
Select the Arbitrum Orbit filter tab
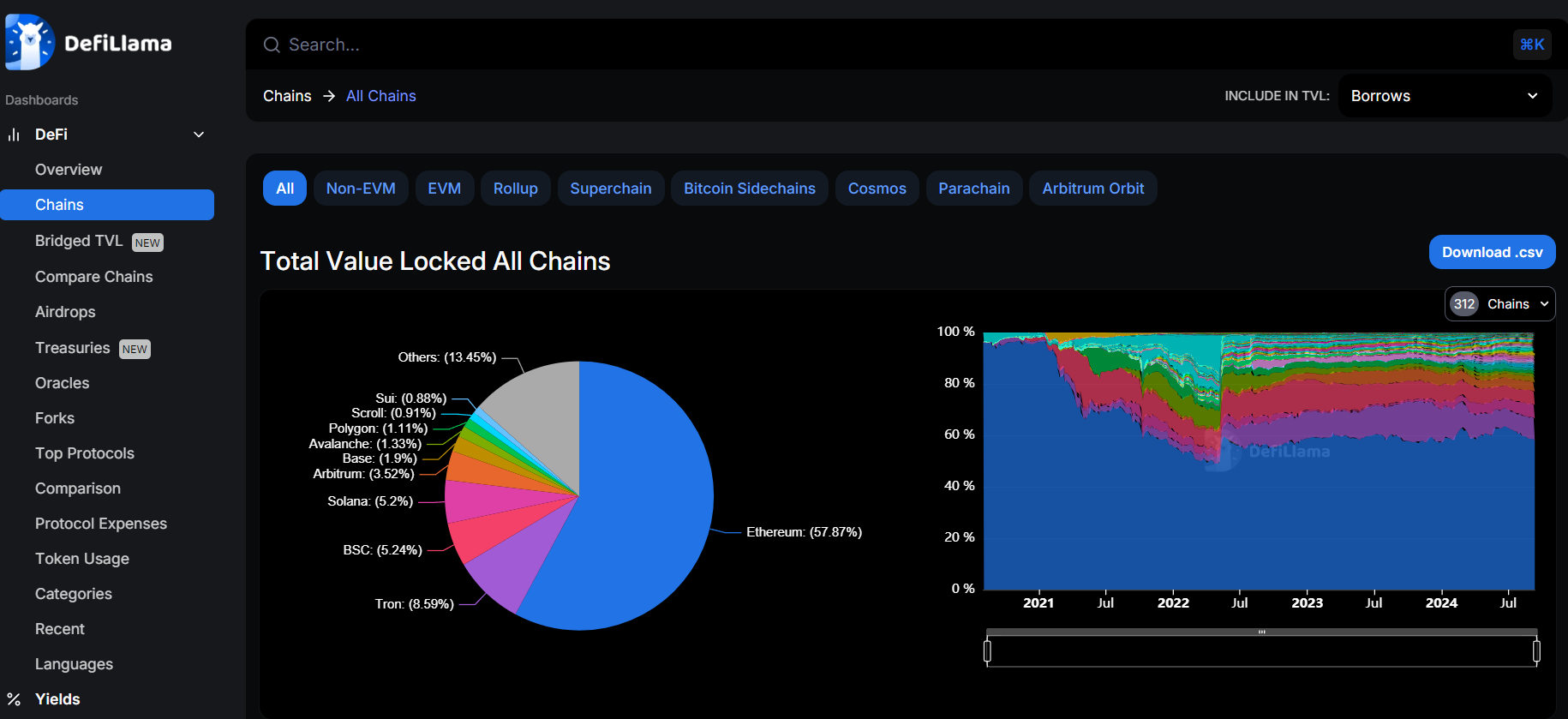tap(1093, 189)
